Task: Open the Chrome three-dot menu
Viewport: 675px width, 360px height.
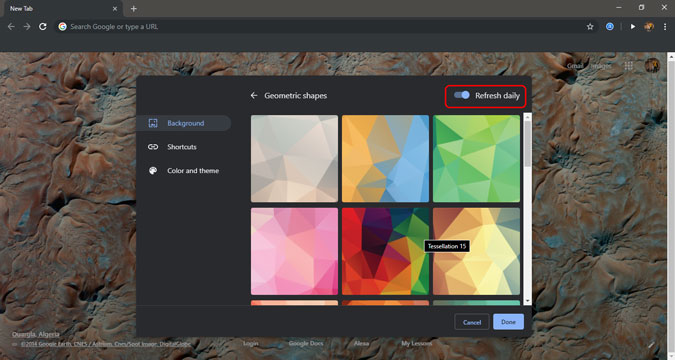Action: [665, 27]
